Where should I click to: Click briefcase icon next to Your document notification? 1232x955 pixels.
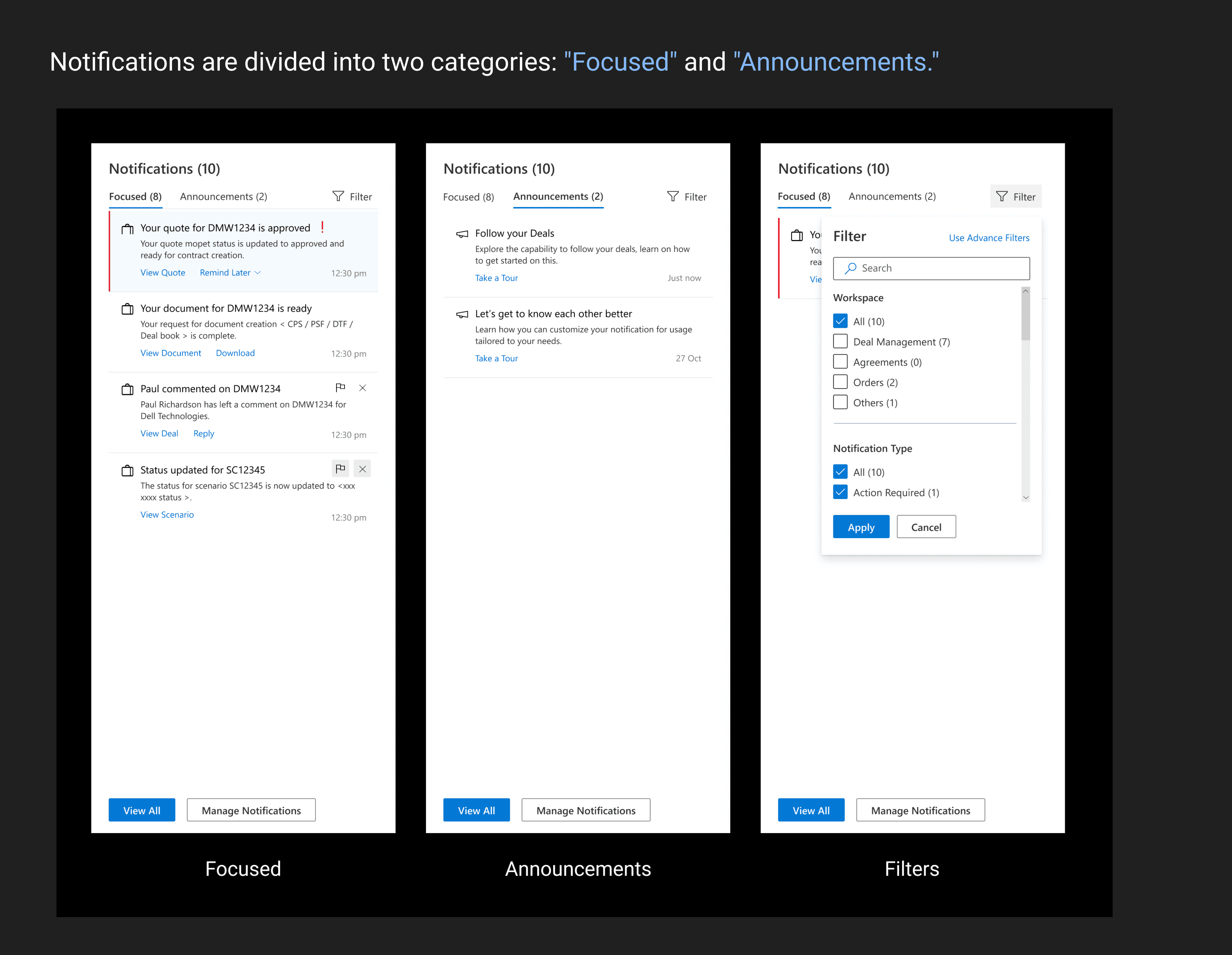(x=127, y=309)
